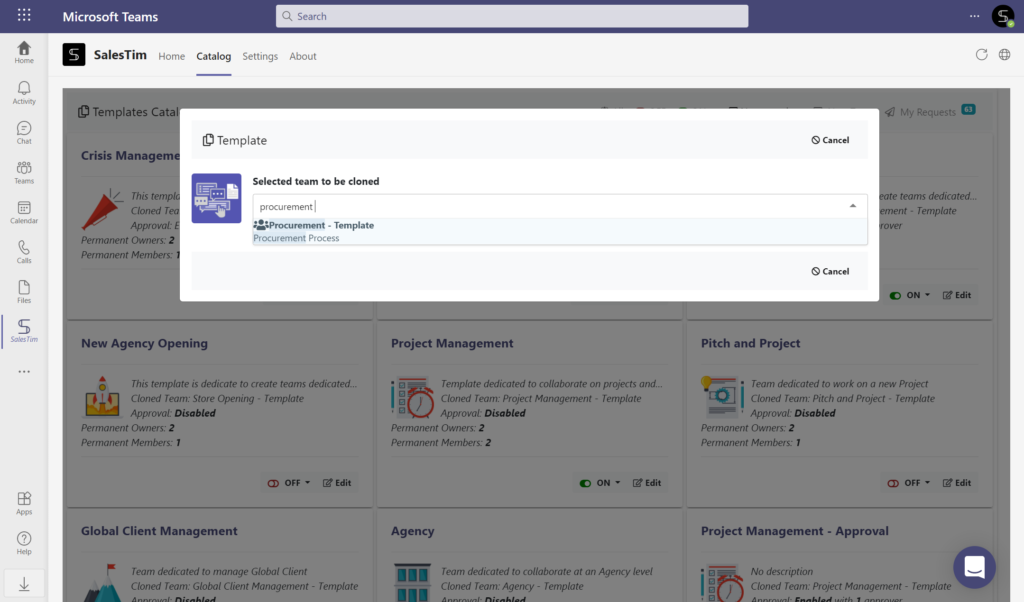1024x602 pixels.
Task: Click the New Agency Opening card title
Action: point(144,343)
